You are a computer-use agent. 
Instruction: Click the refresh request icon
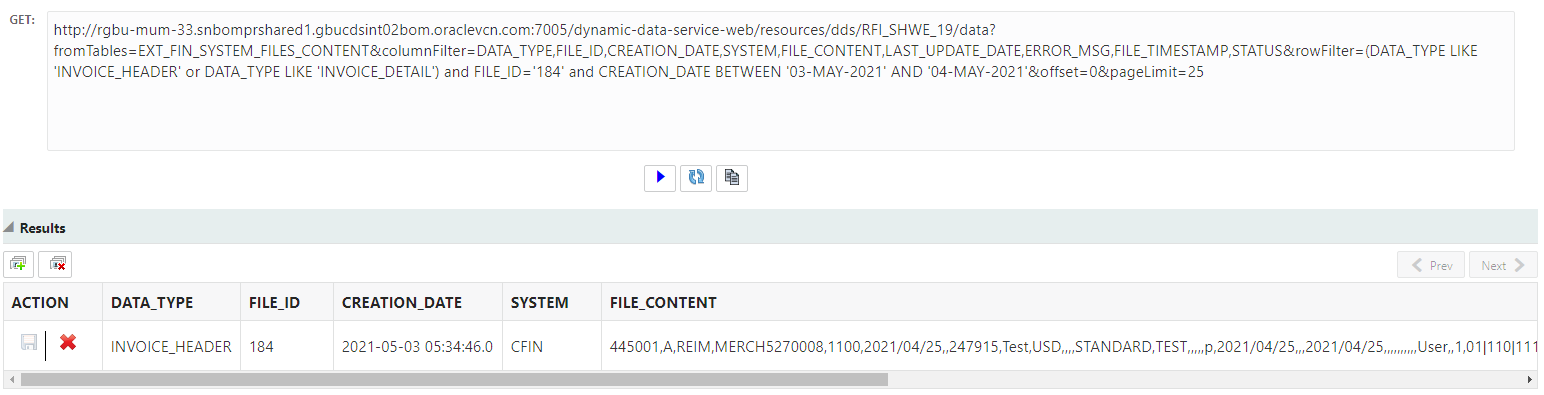[x=696, y=177]
